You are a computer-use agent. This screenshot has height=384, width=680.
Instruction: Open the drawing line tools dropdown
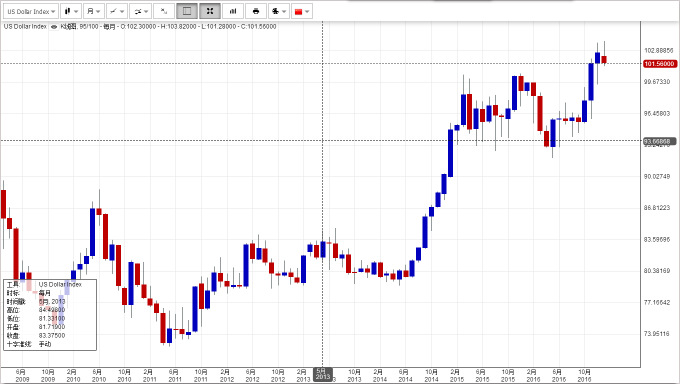(117, 11)
